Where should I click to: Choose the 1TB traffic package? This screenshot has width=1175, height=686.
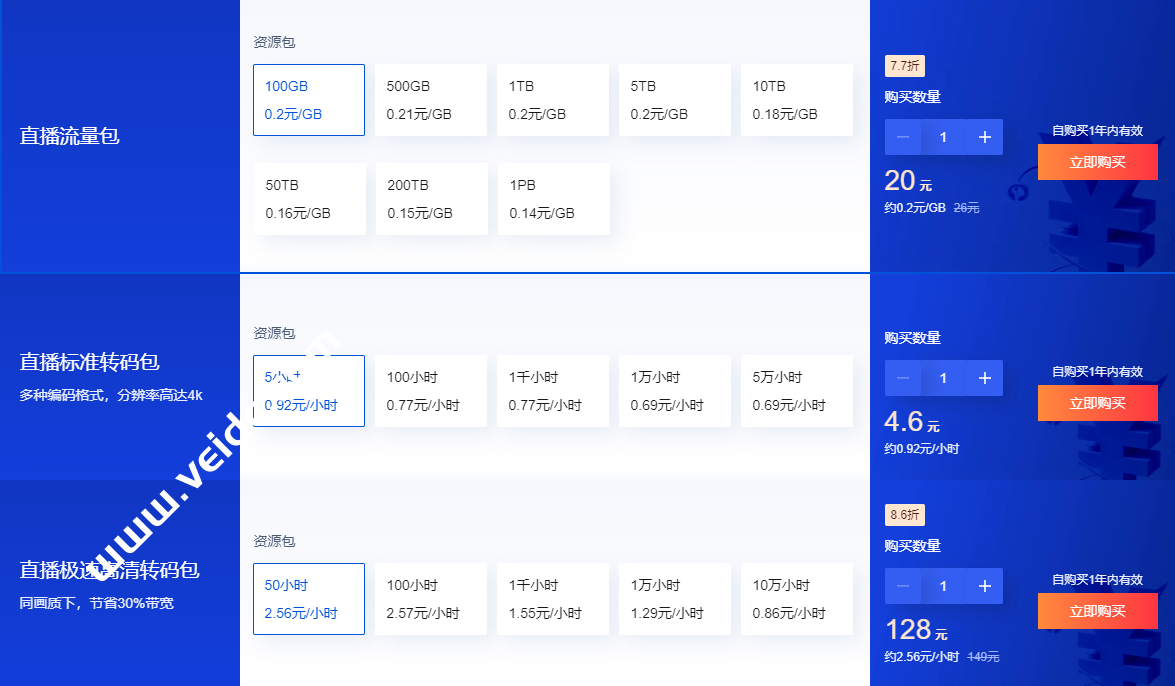pos(553,100)
